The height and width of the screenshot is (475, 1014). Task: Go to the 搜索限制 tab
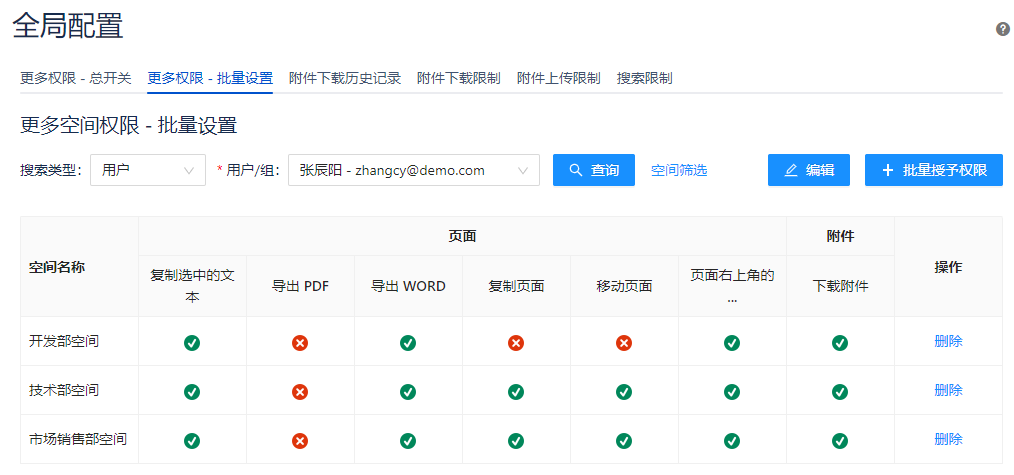tap(644, 78)
